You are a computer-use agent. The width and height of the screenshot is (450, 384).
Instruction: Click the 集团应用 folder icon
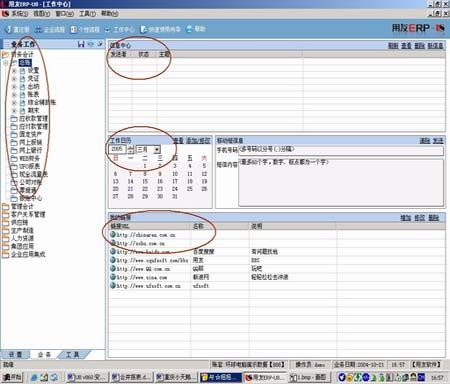point(5,247)
